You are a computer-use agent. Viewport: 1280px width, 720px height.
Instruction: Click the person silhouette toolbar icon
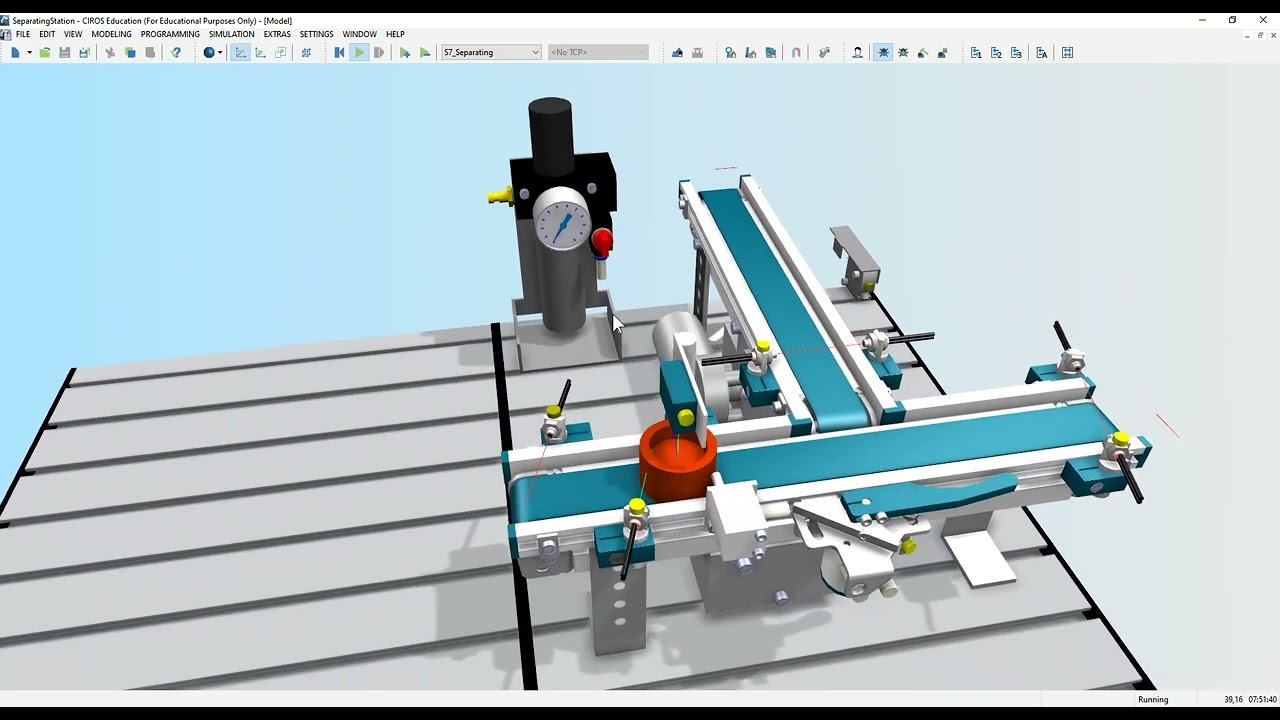(x=857, y=52)
